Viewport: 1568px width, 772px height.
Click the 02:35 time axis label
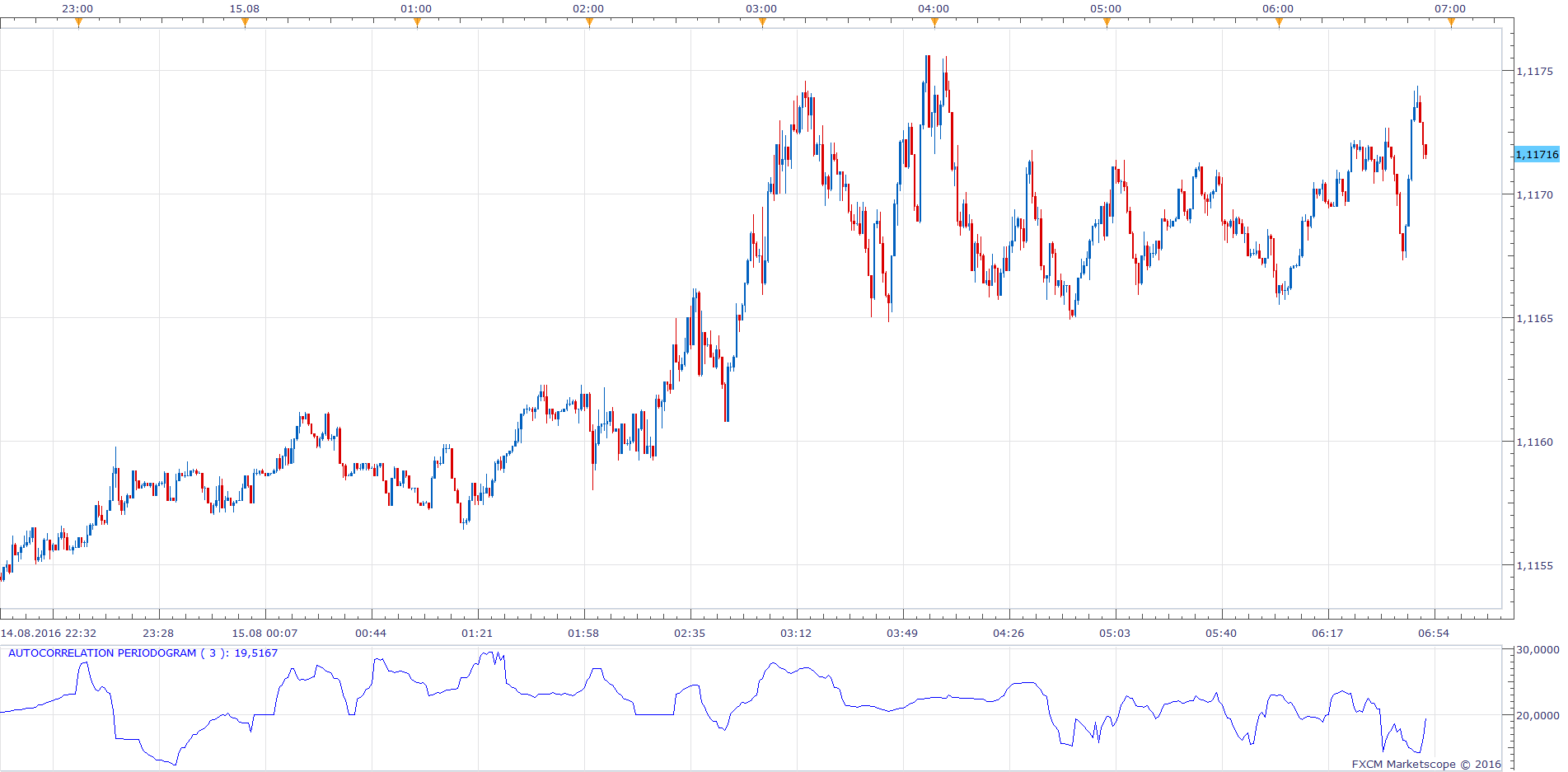[690, 633]
